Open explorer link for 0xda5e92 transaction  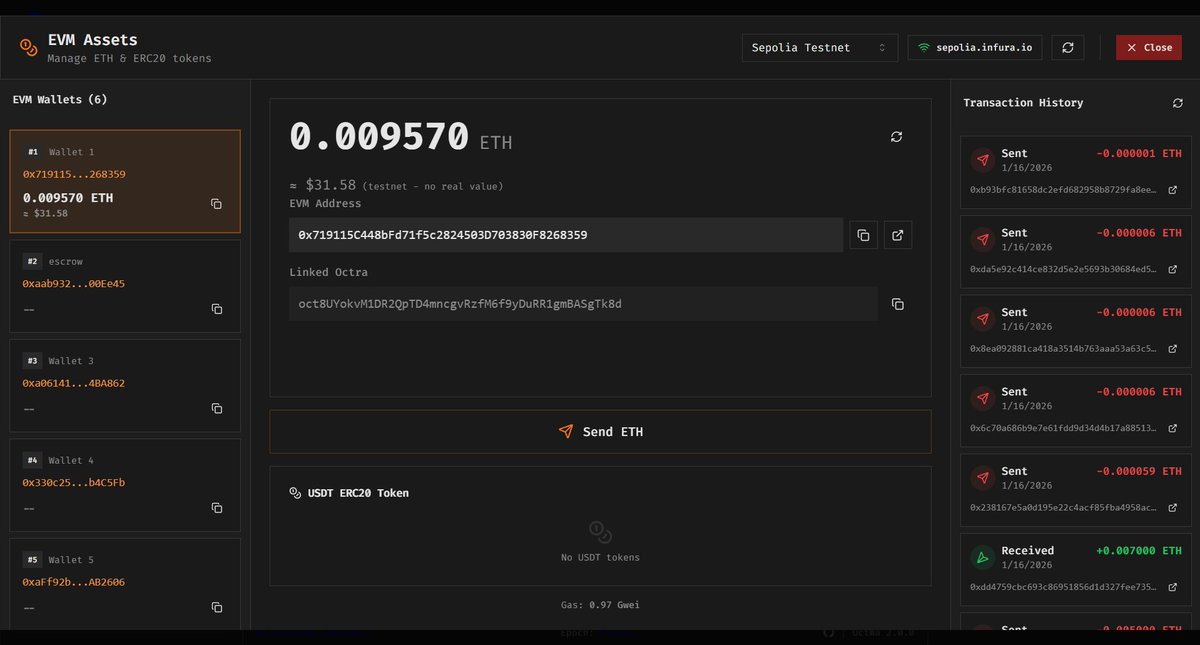[x=1173, y=269]
